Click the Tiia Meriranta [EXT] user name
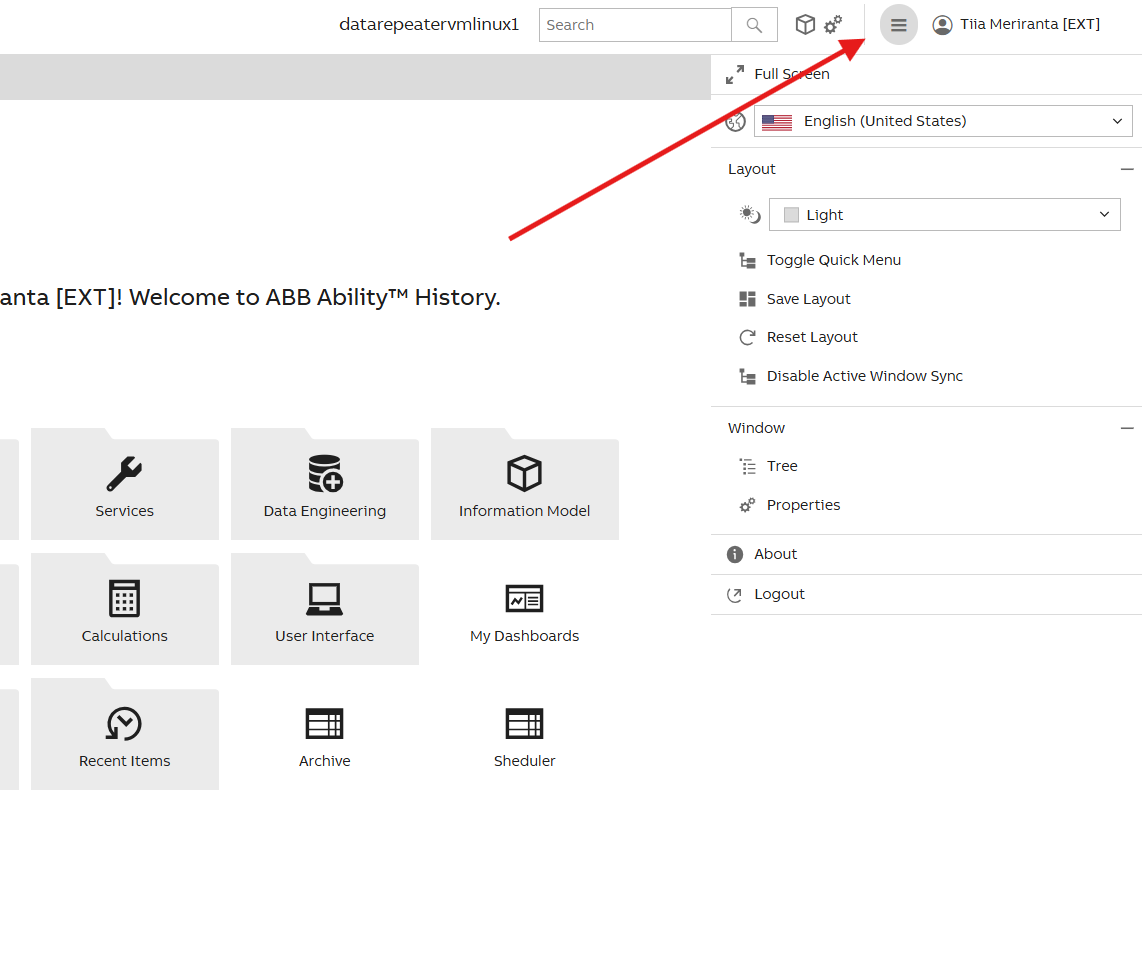Image resolution: width=1142 pixels, height=975 pixels. click(1030, 25)
